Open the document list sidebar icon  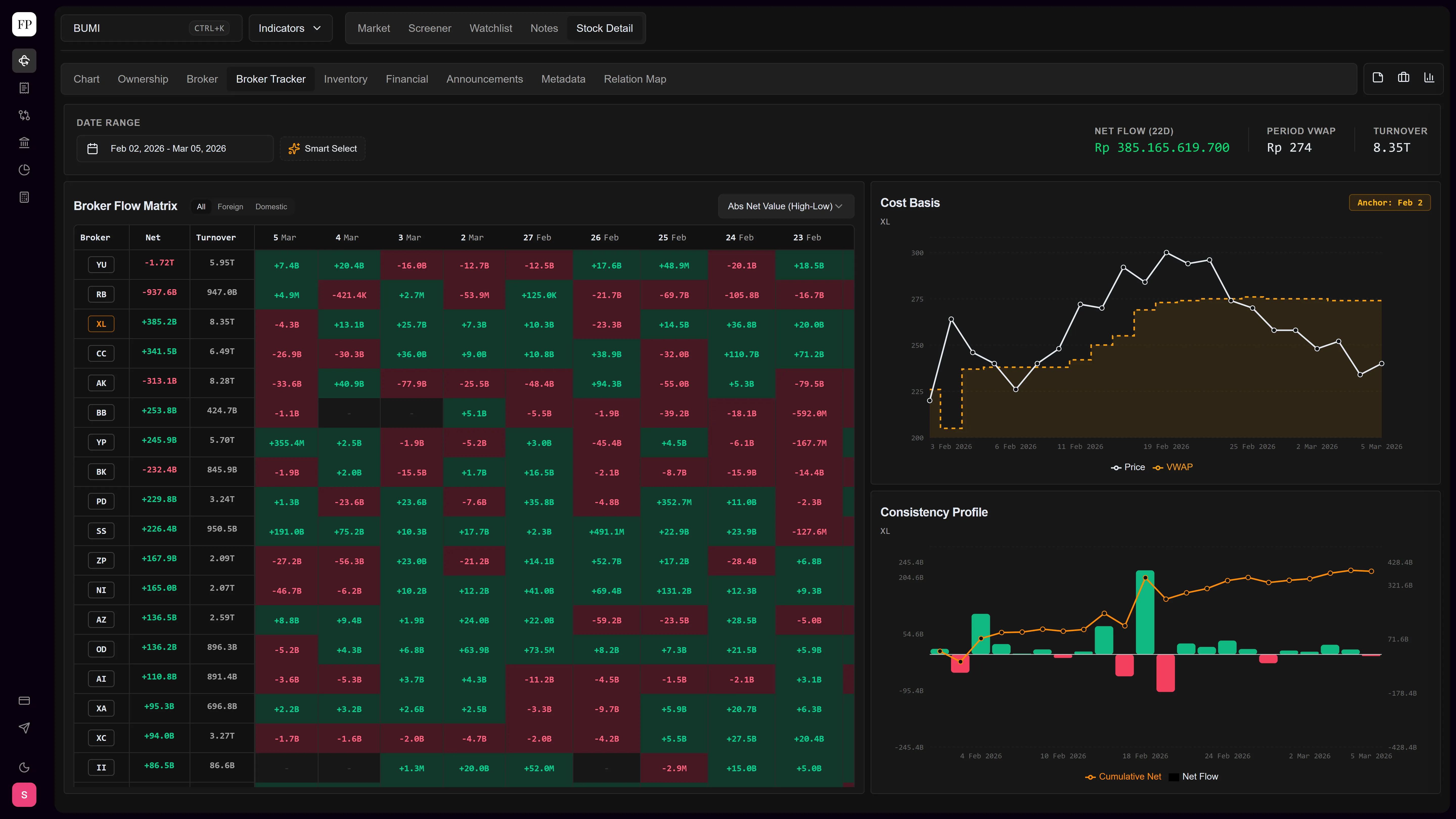[24, 88]
